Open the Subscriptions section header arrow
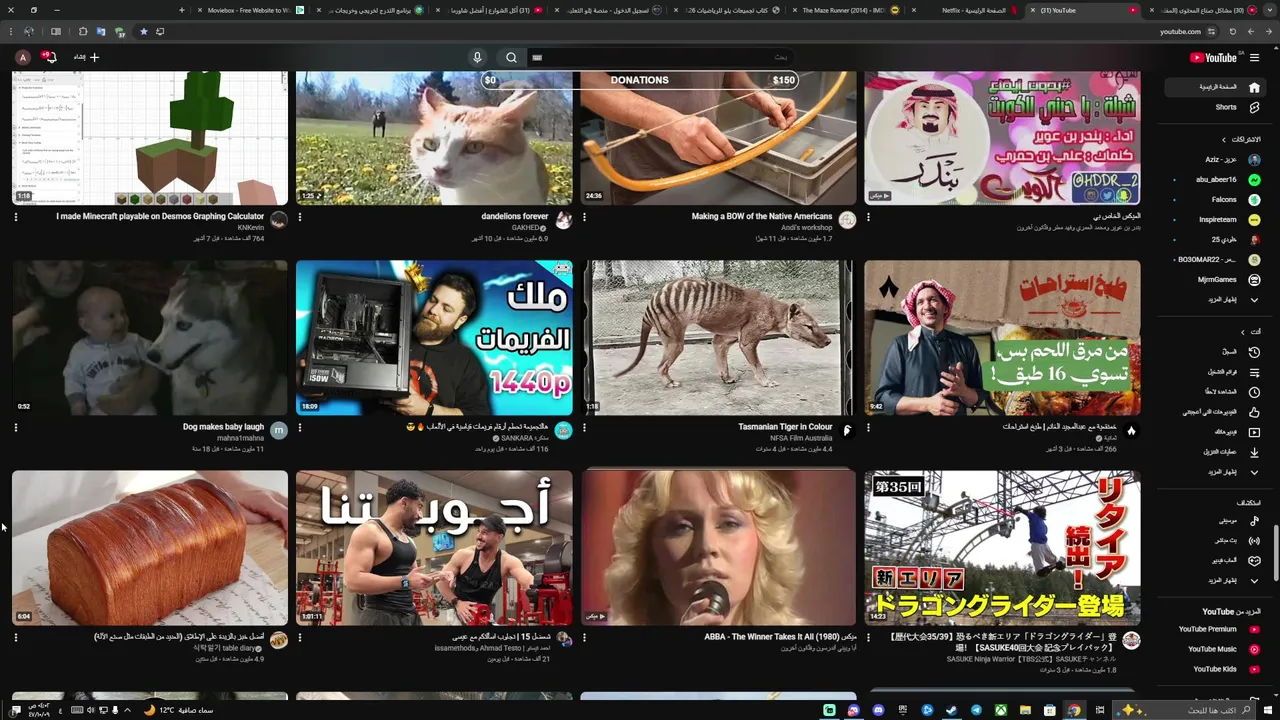The image size is (1280, 720). 1224,140
